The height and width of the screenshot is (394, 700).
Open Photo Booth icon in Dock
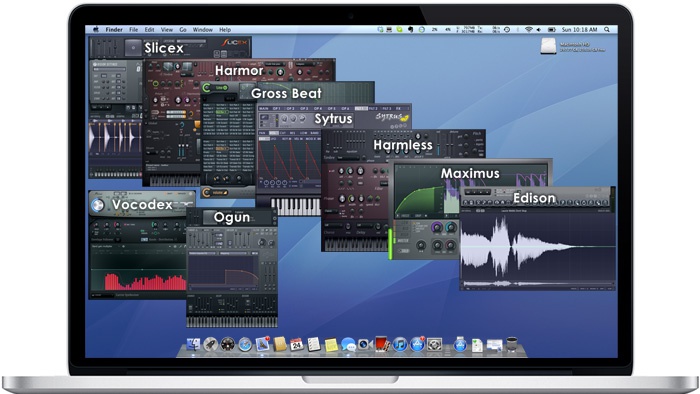point(383,344)
